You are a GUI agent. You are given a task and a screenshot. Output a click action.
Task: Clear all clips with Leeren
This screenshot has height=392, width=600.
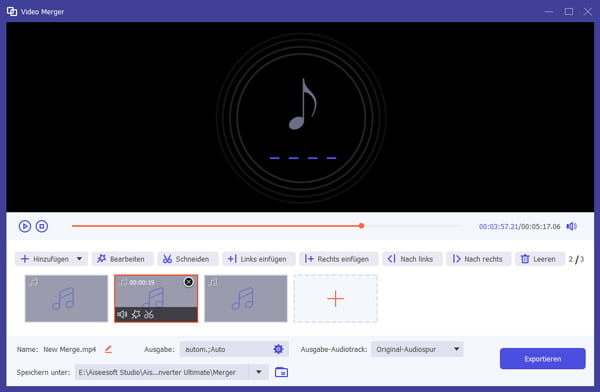[540, 259]
